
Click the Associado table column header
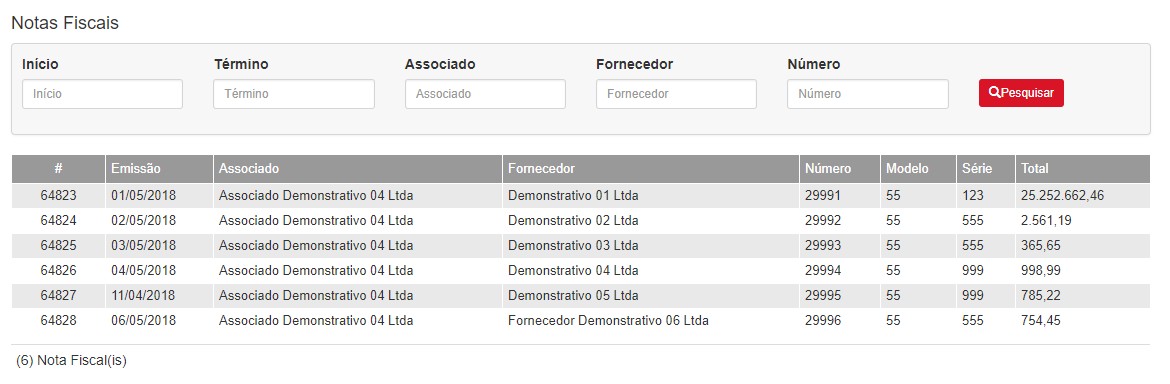coord(248,169)
